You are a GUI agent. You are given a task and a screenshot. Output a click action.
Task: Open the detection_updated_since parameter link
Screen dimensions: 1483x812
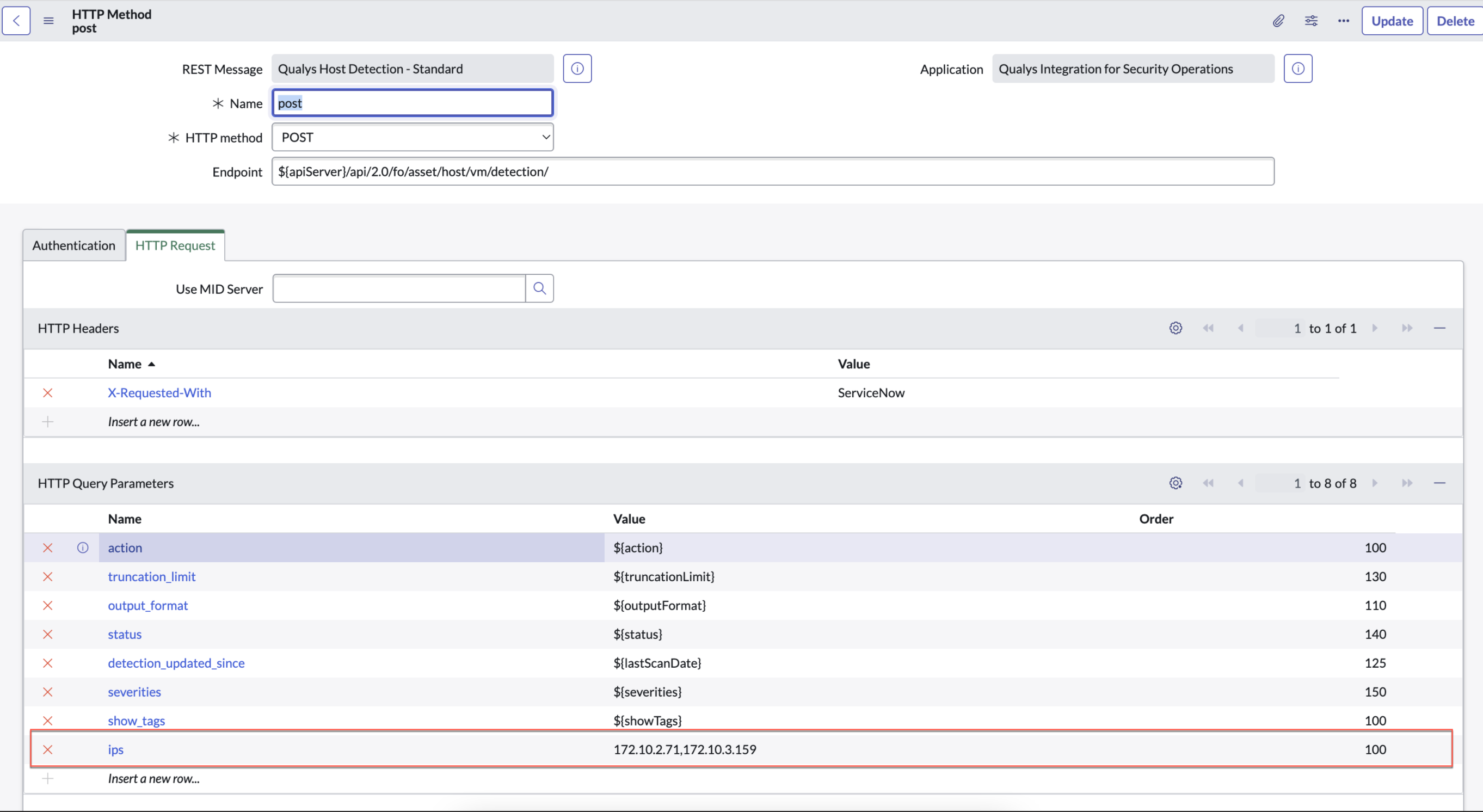176,663
